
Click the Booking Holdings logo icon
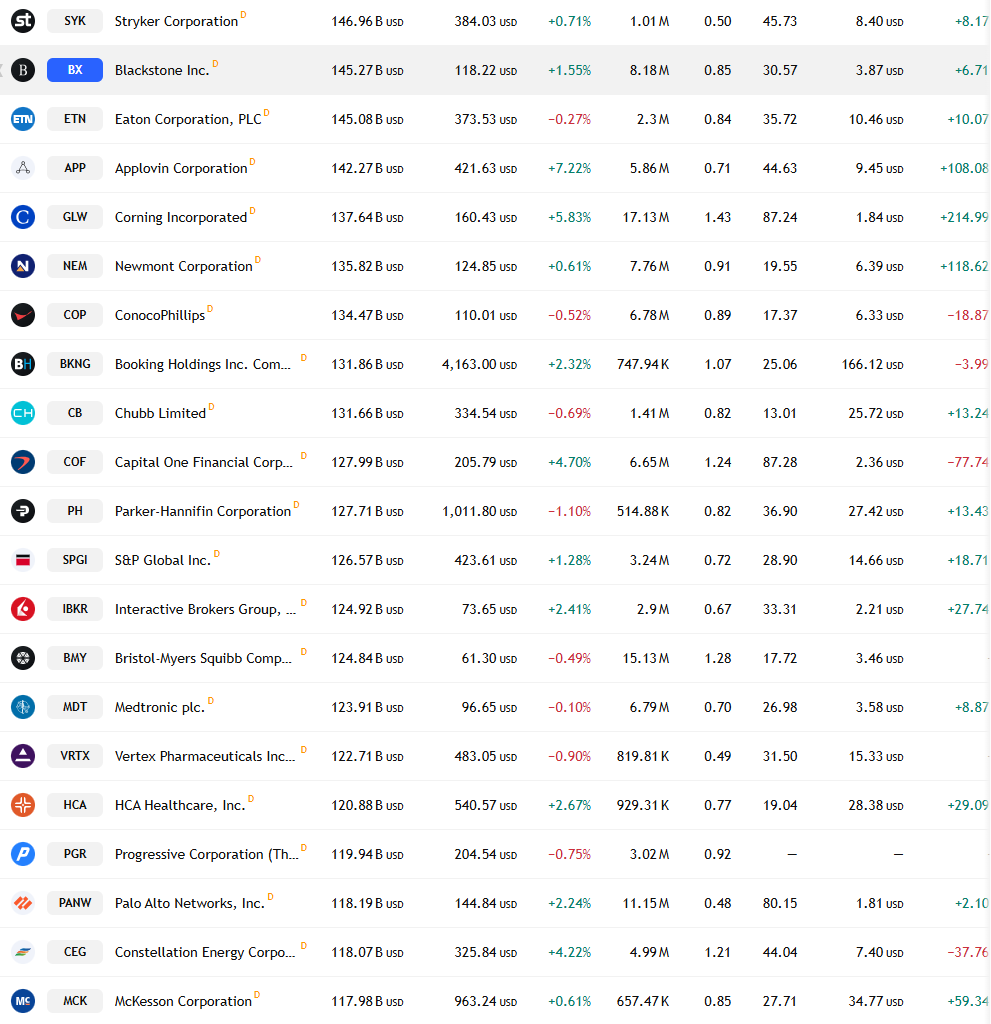point(23,364)
